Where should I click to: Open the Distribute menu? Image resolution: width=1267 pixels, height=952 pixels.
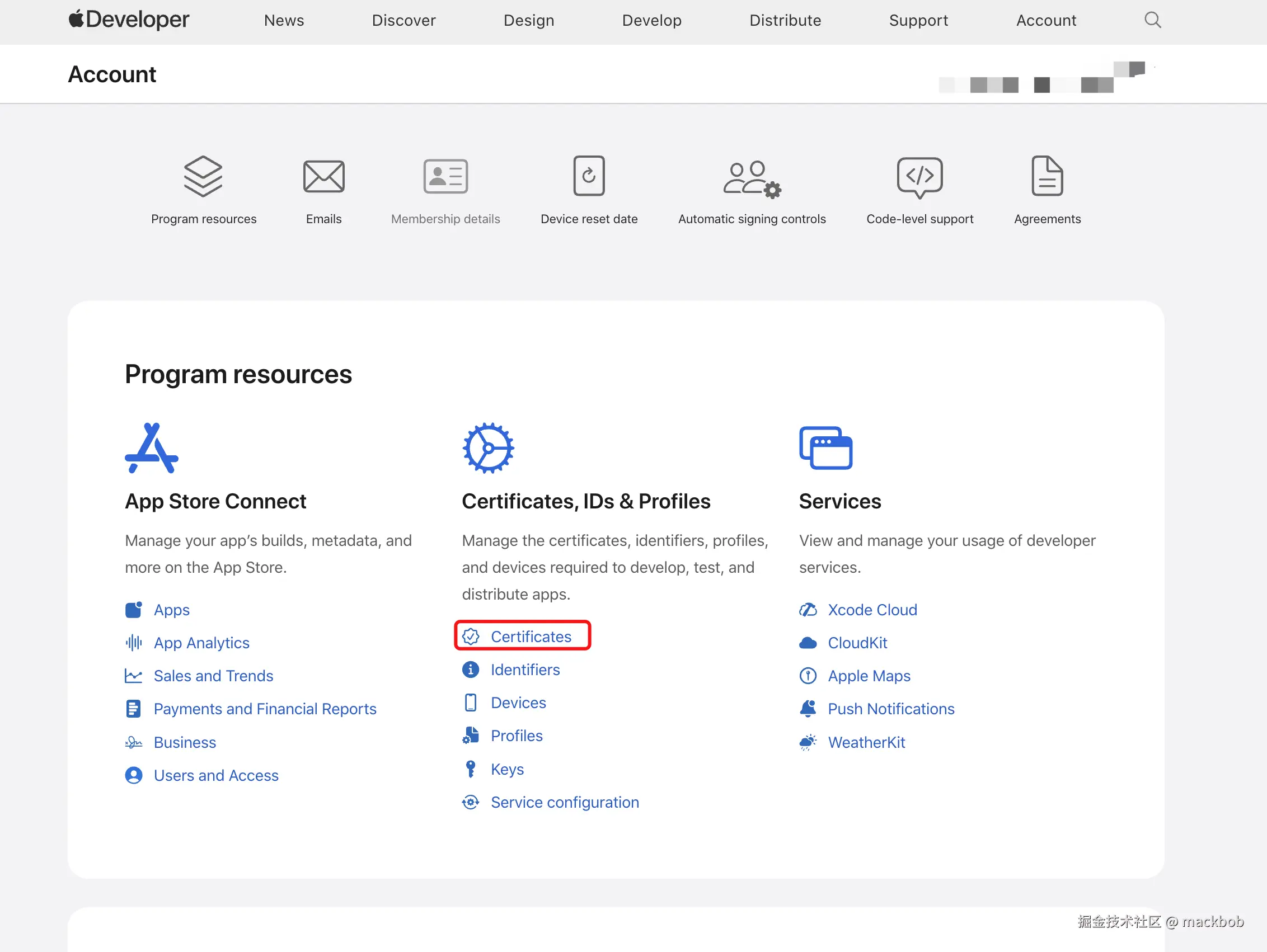point(785,21)
